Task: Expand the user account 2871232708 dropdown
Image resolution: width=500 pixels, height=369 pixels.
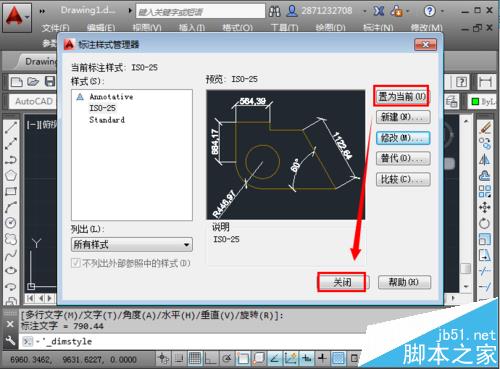Action: 364,12
